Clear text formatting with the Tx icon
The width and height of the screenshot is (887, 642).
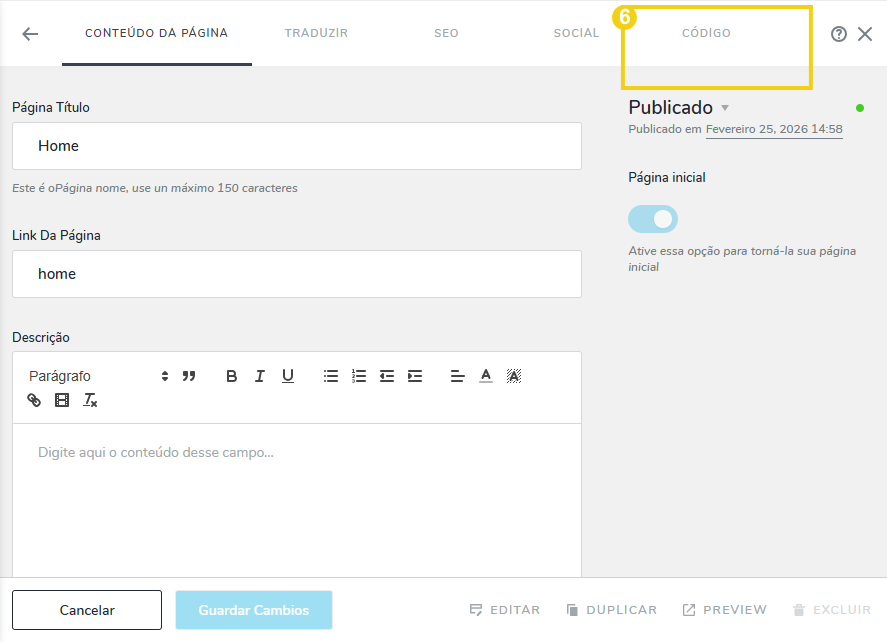pyautogui.click(x=89, y=400)
